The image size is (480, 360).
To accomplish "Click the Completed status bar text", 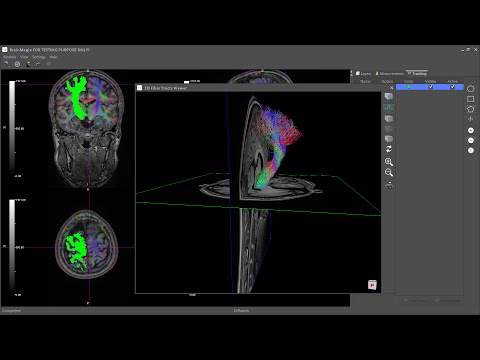I will (11, 311).
